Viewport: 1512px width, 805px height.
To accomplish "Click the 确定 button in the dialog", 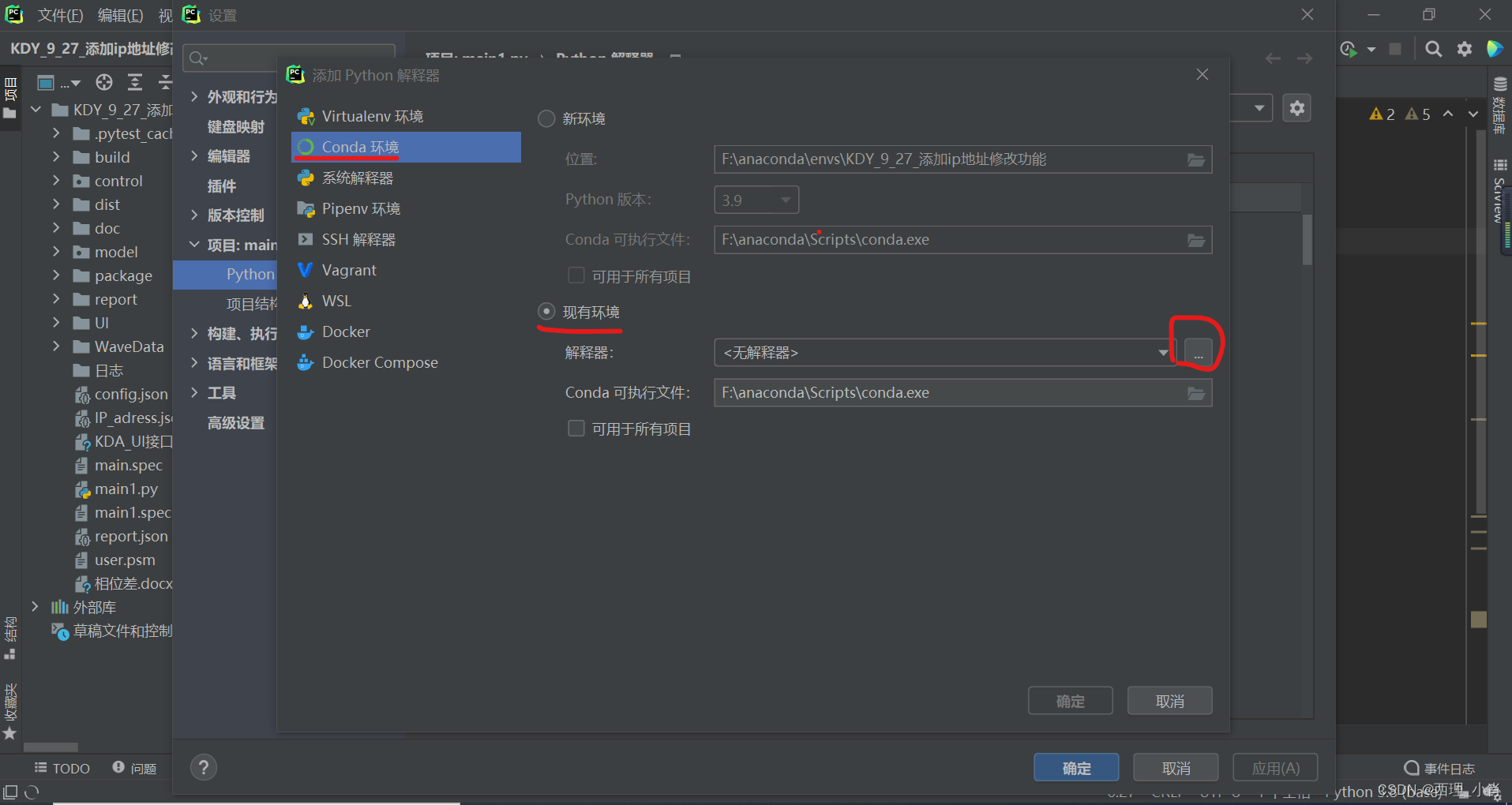I will point(1070,700).
